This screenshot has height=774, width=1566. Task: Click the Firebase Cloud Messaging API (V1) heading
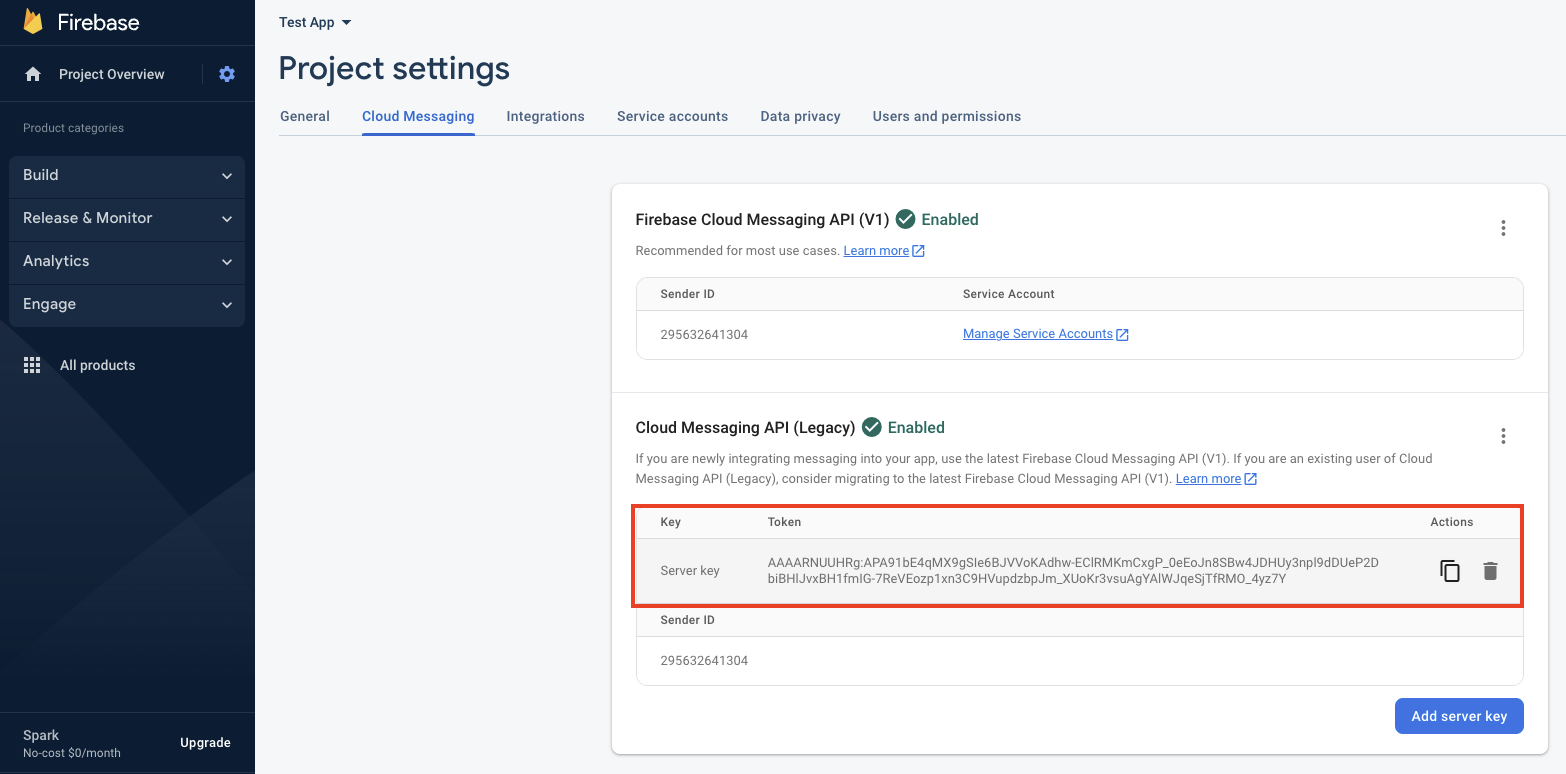762,220
